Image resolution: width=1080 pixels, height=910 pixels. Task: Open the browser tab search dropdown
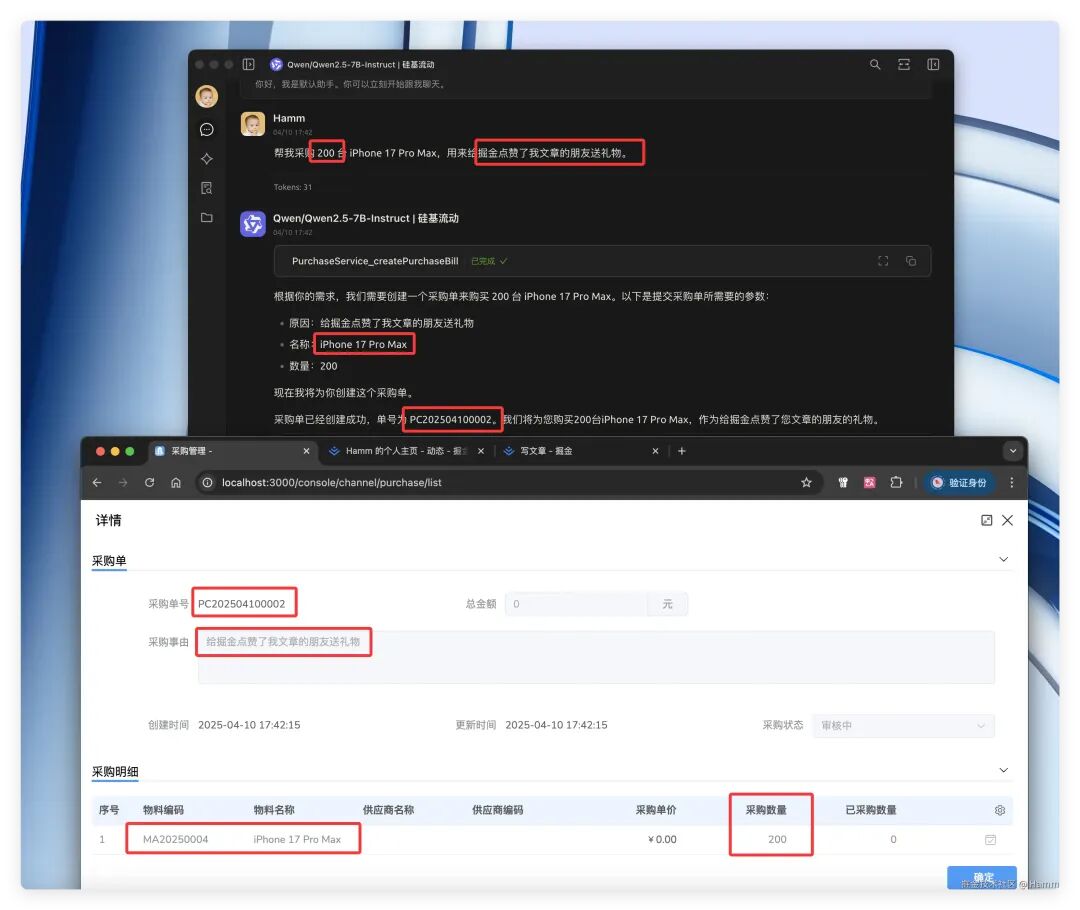[1012, 451]
